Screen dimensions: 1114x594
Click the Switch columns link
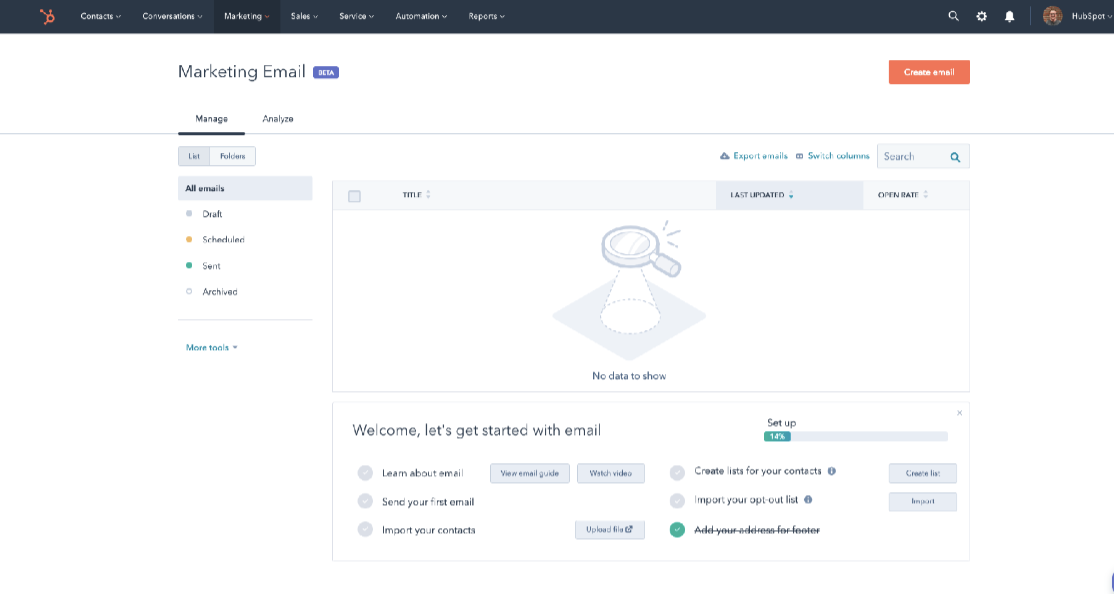838,156
